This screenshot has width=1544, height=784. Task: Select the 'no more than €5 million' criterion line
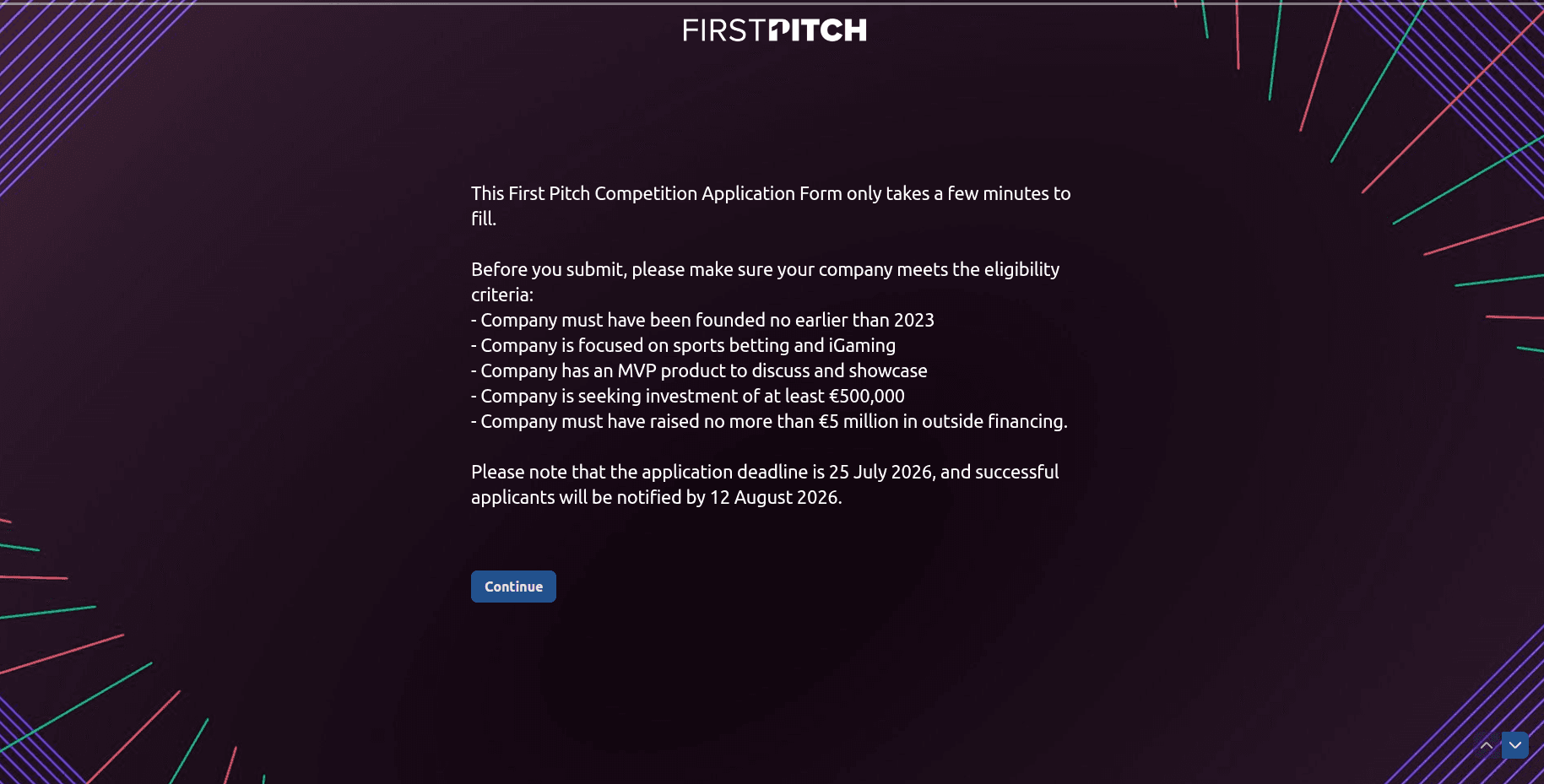(769, 421)
